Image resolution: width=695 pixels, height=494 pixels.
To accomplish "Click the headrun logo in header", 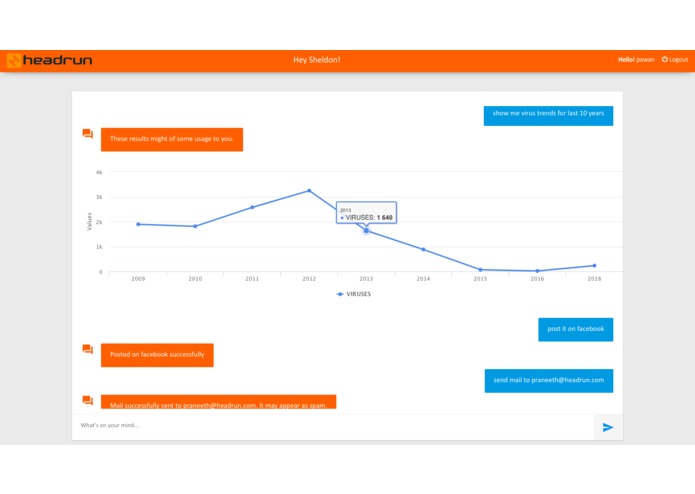I will point(50,60).
